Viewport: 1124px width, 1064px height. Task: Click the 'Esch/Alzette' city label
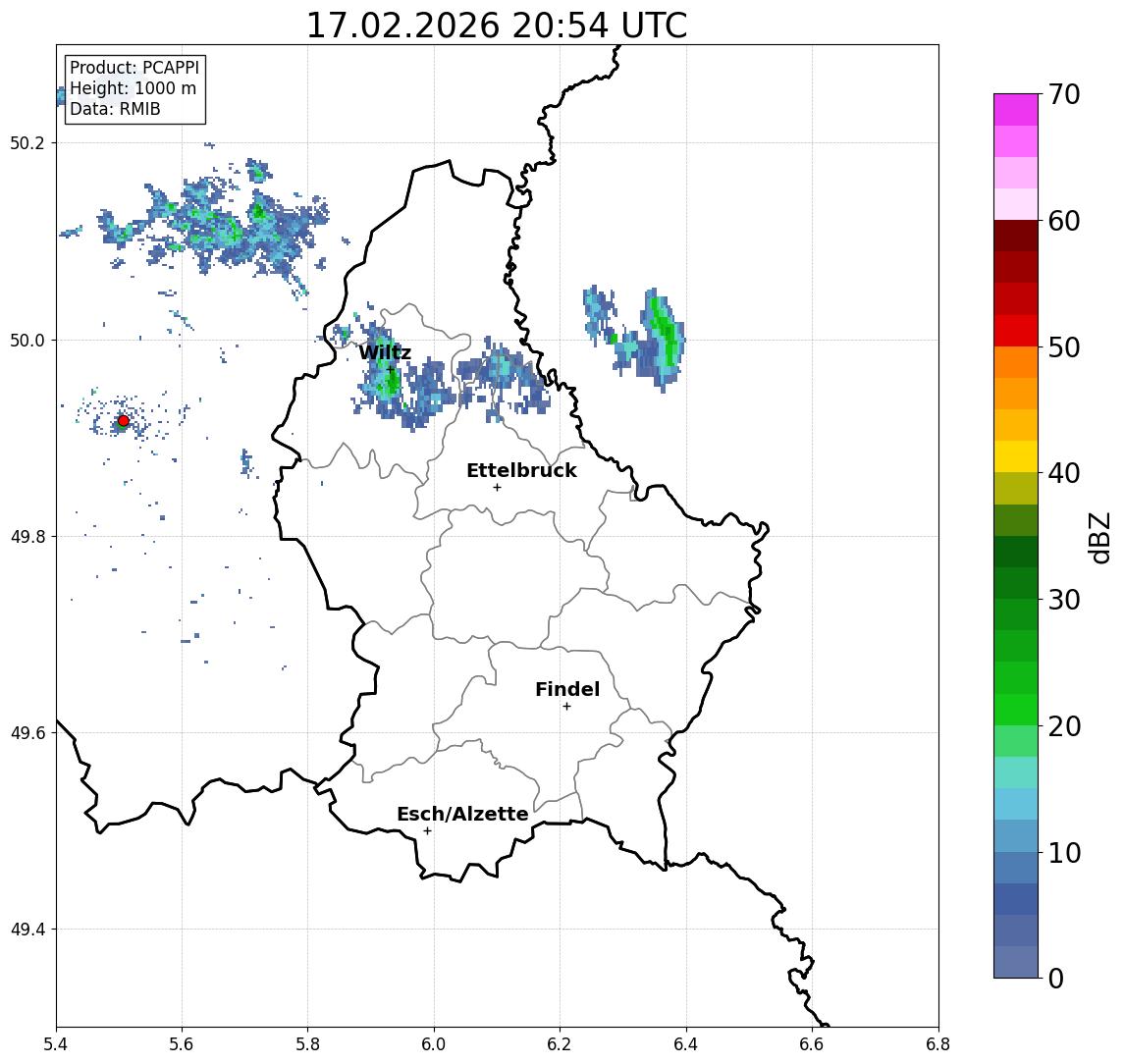click(462, 814)
